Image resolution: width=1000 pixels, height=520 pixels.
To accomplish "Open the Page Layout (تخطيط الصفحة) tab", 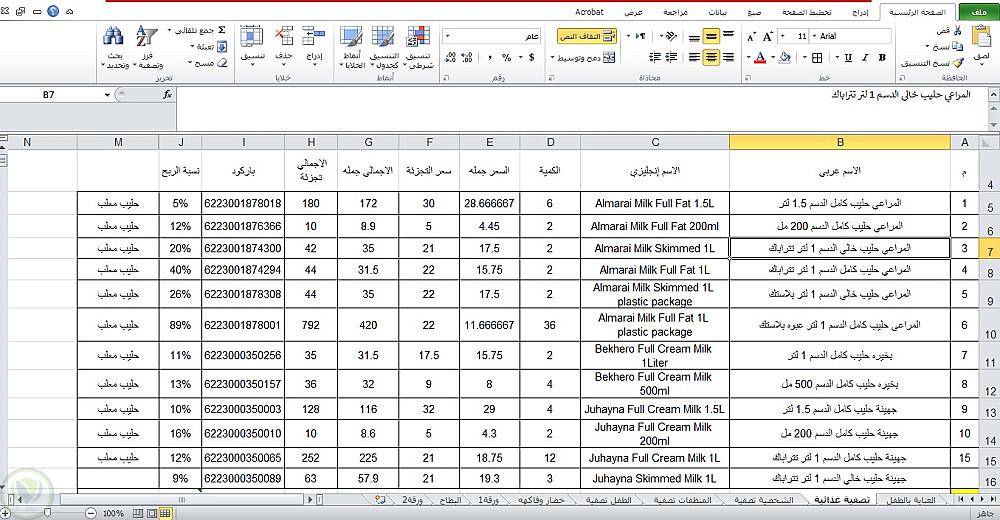I will 807,12.
